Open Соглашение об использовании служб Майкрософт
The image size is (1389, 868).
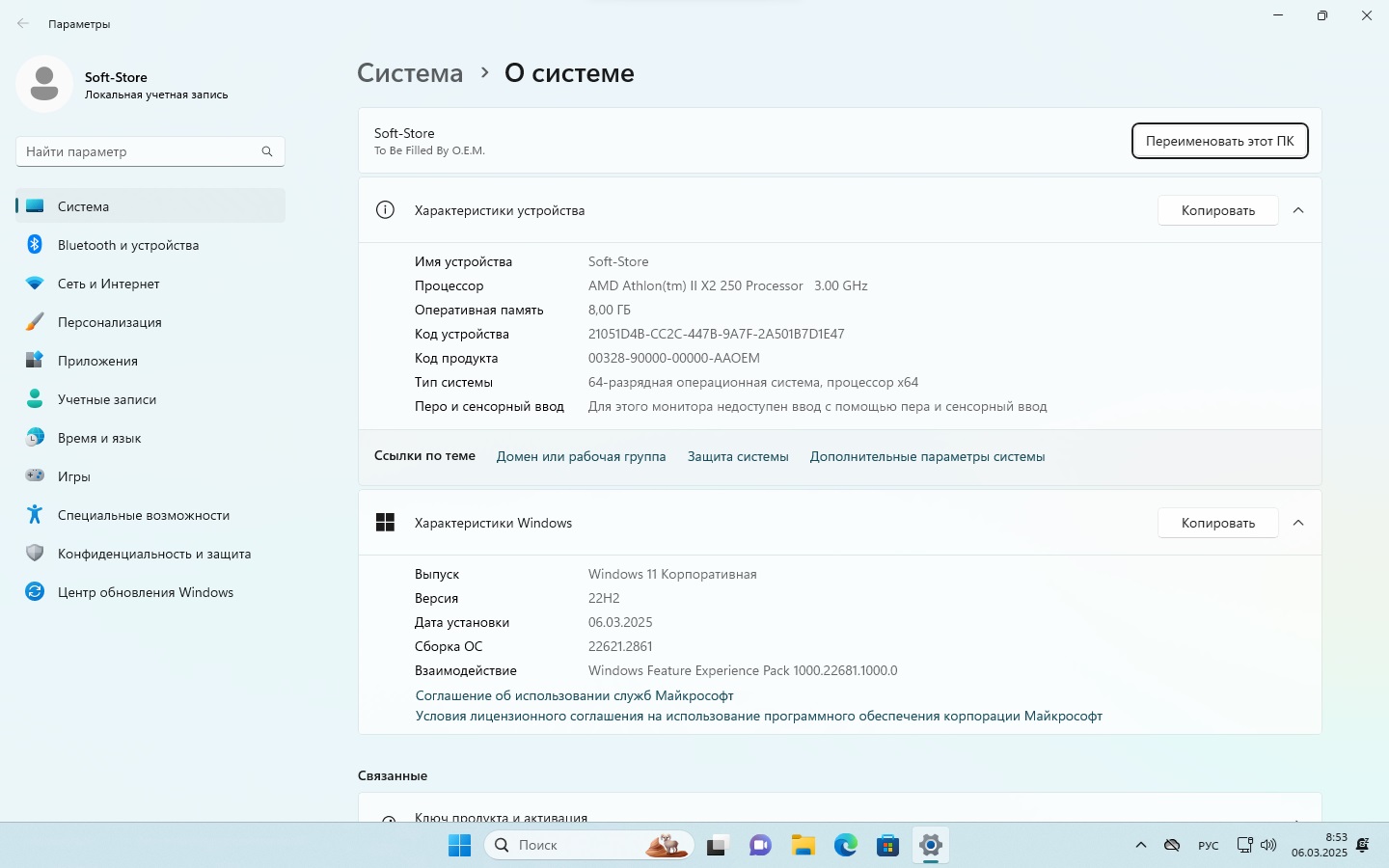pos(574,695)
